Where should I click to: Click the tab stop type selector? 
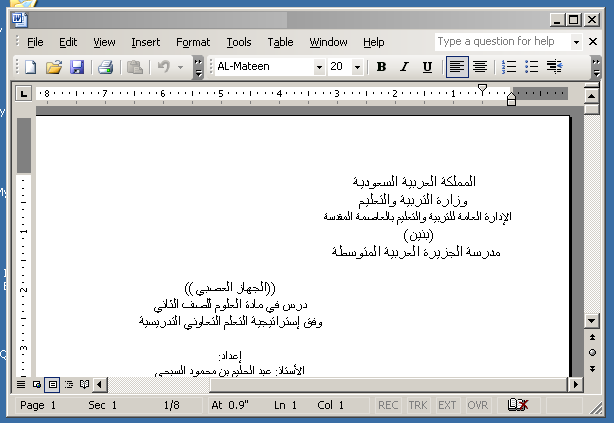tap(23, 94)
